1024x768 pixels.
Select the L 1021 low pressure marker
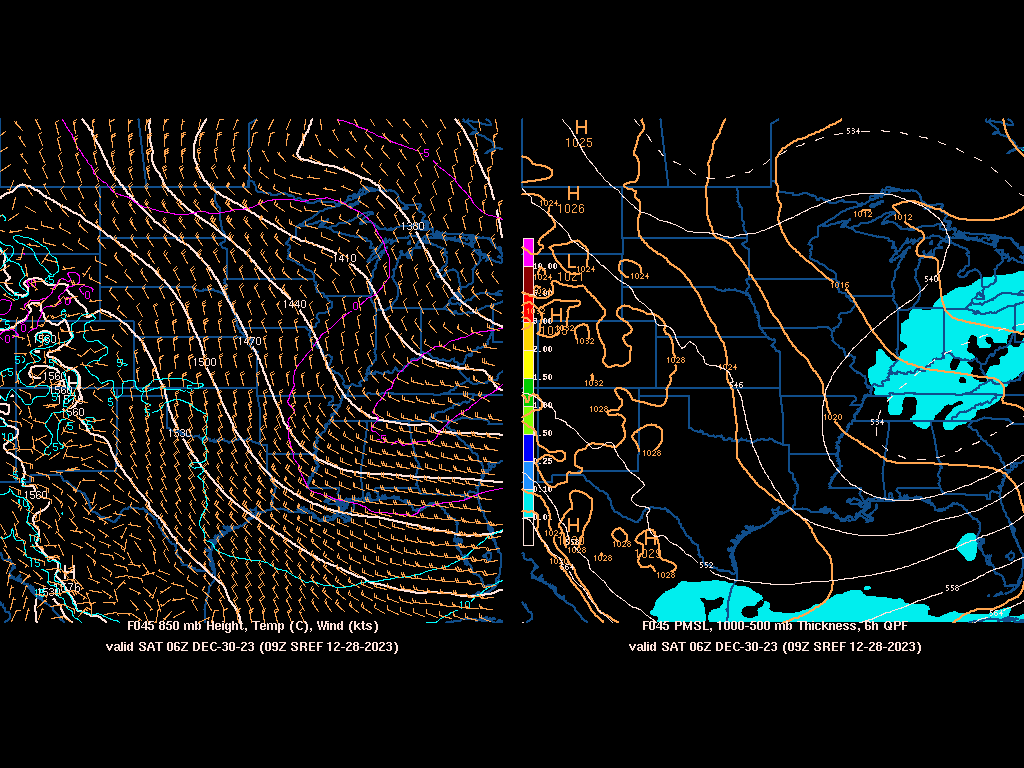571,263
